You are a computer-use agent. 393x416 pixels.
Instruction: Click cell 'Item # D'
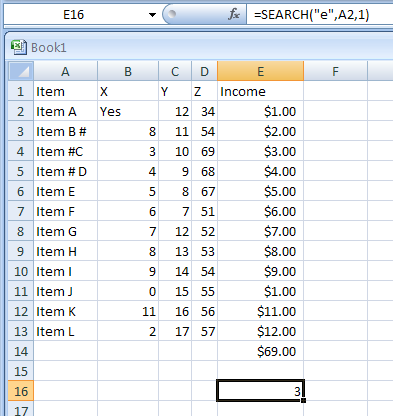click(x=65, y=171)
